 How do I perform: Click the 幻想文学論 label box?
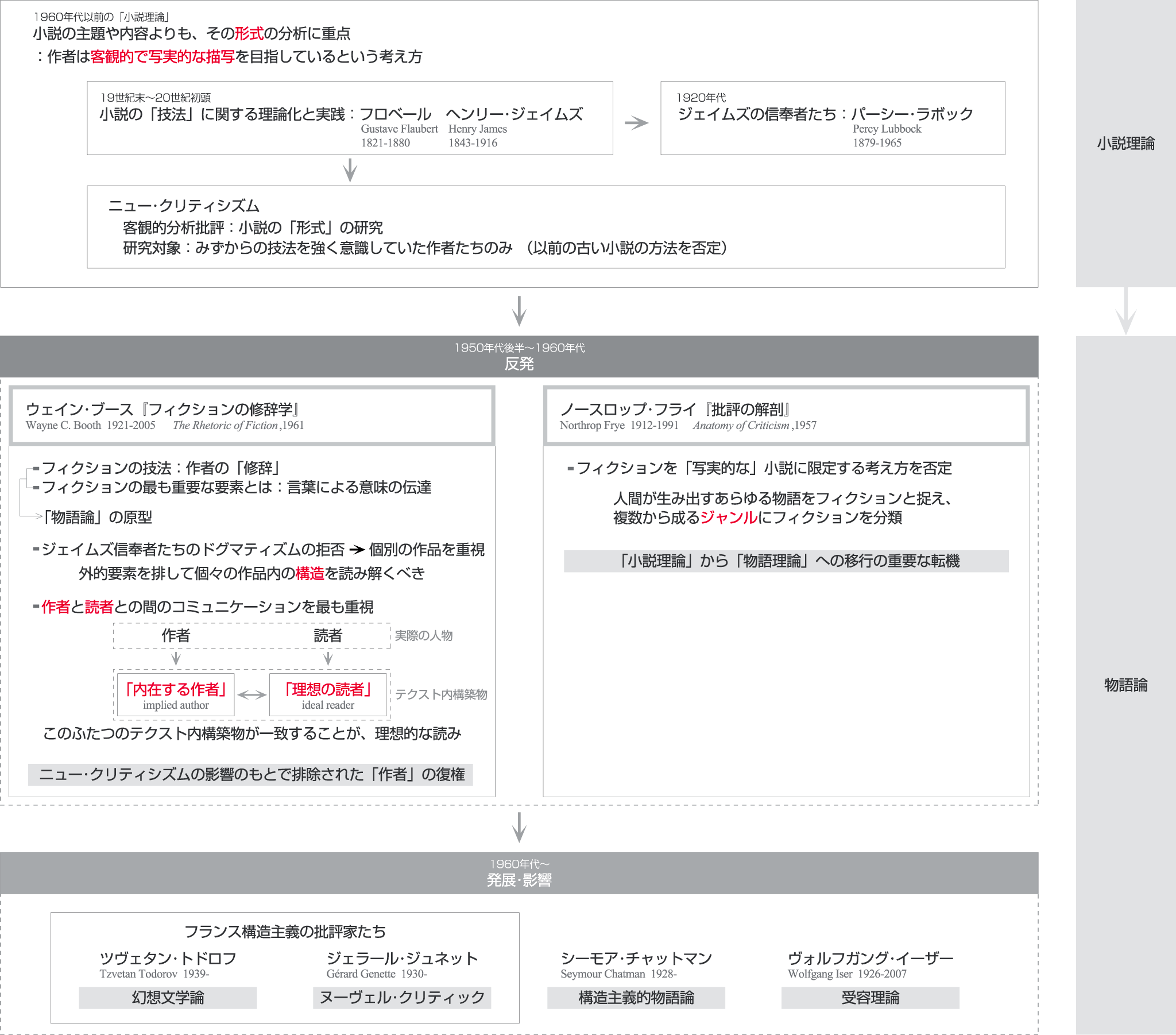(x=168, y=998)
